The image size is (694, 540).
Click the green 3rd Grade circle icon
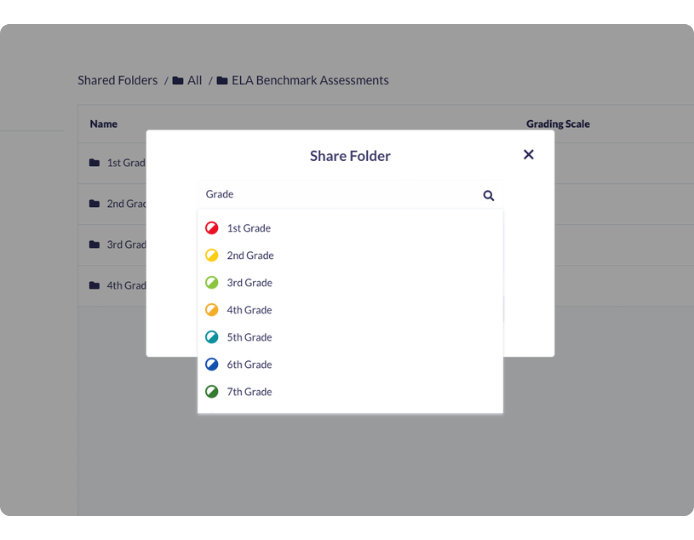pos(212,283)
